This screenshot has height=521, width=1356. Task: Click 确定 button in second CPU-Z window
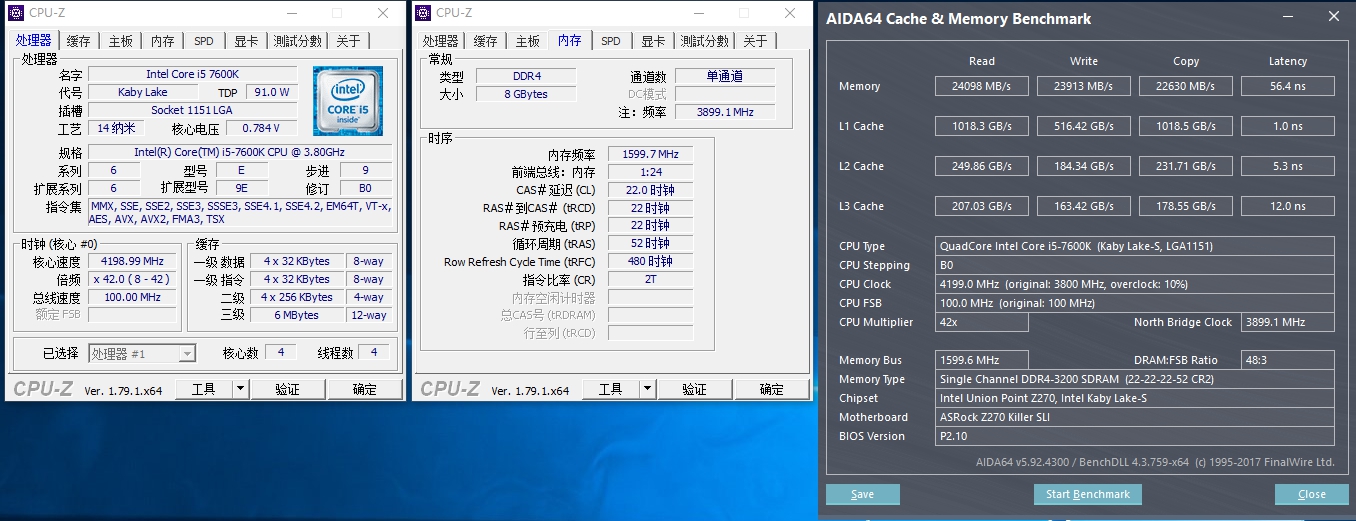click(x=772, y=389)
